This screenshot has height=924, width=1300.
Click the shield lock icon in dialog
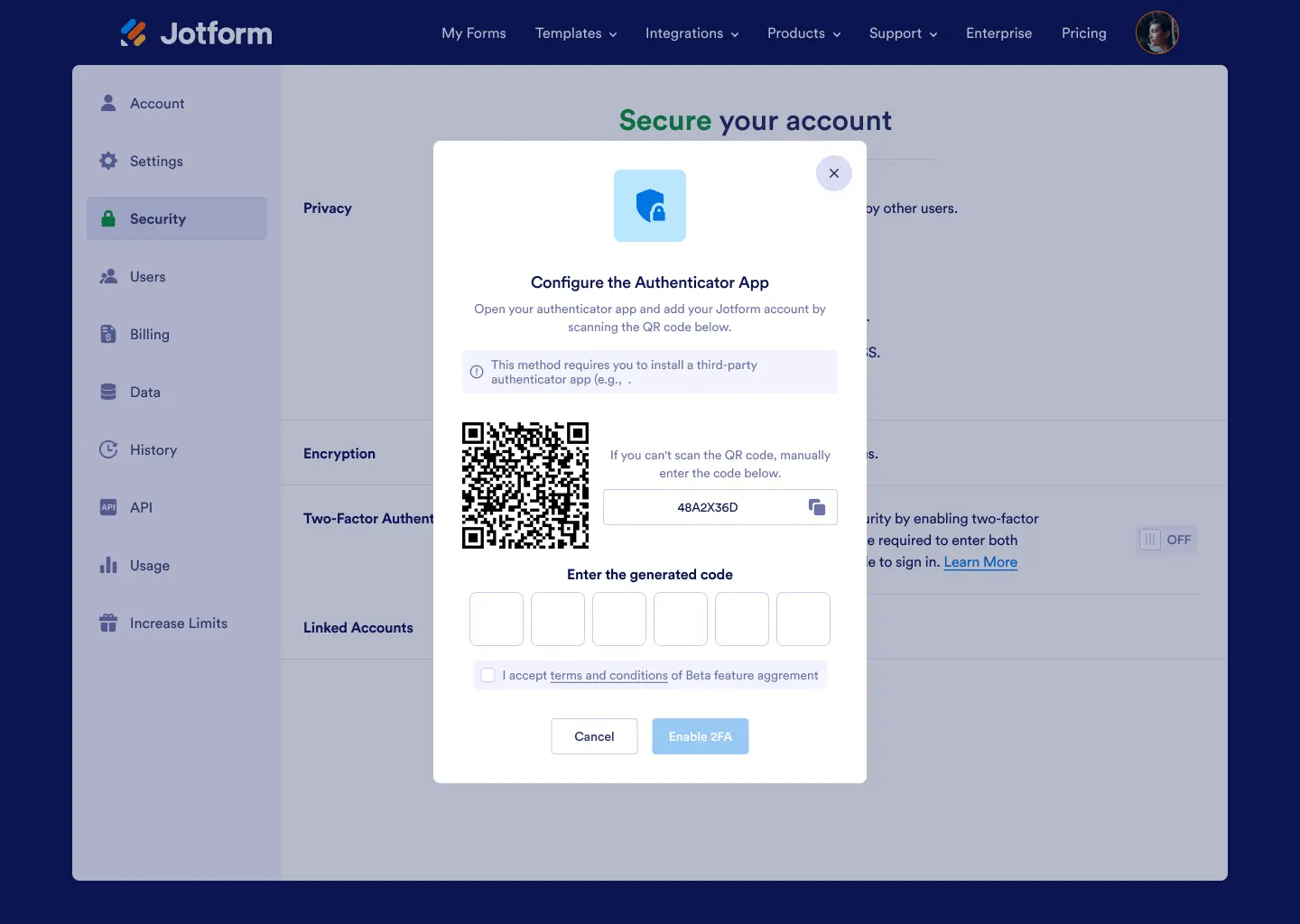tap(650, 206)
